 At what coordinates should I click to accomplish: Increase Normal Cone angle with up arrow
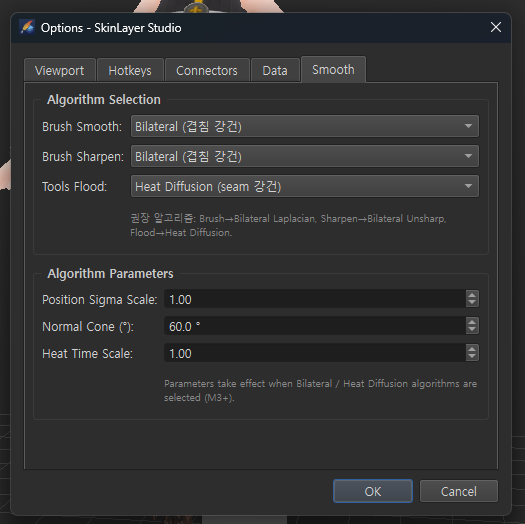point(472,322)
